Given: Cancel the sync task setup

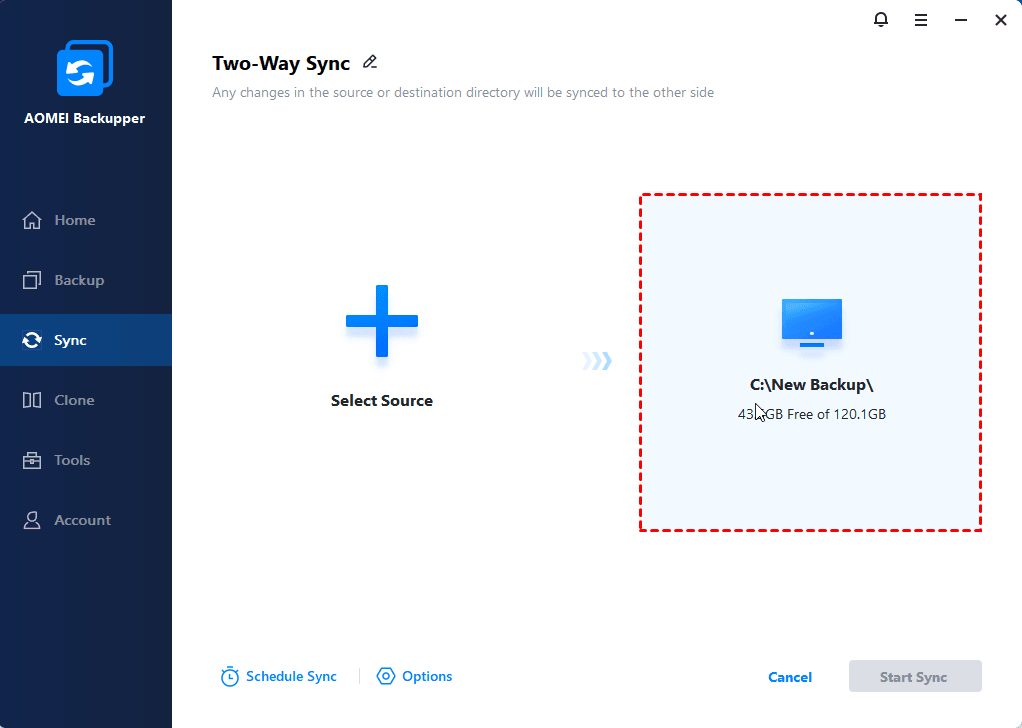Looking at the screenshot, I should pyautogui.click(x=790, y=677).
